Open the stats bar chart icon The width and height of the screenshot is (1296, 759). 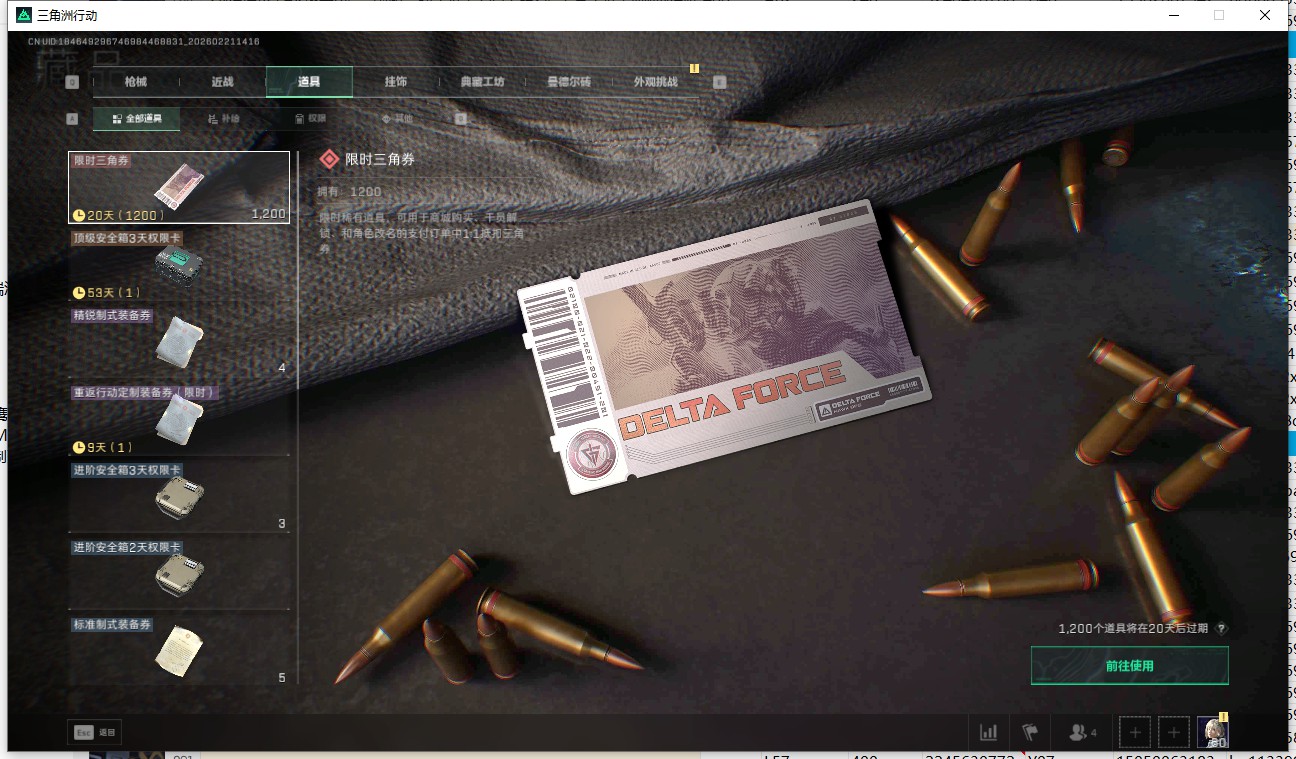pos(988,732)
